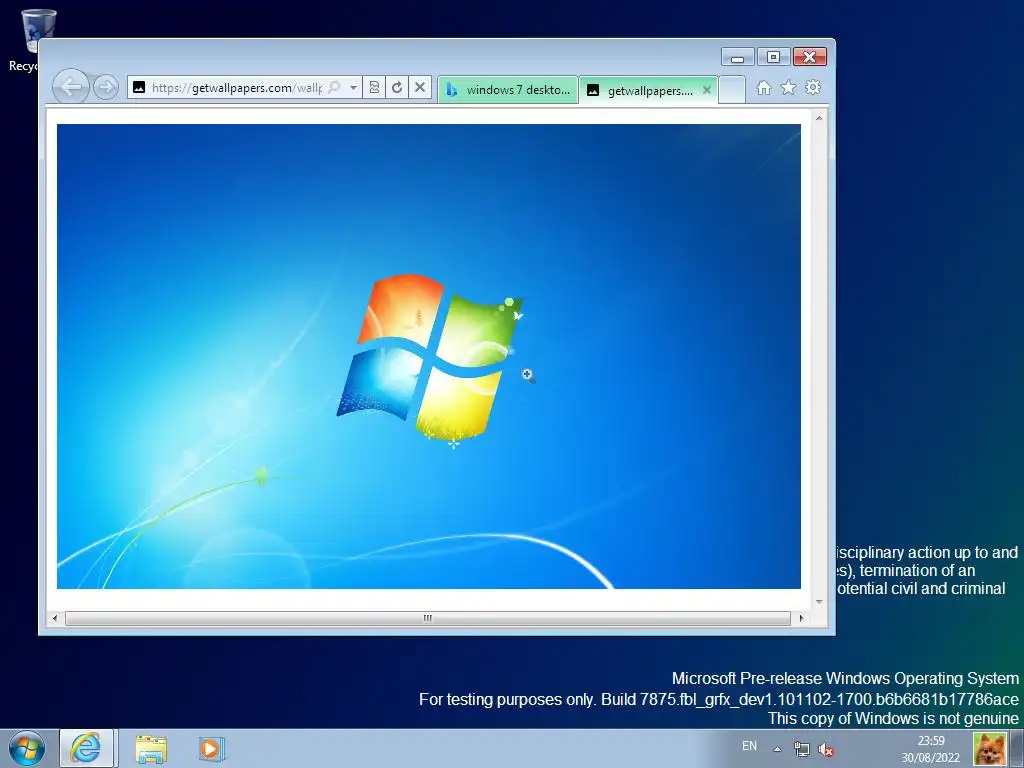Minimize the Internet Explorer window
The width and height of the screenshot is (1024, 768).
coord(737,57)
